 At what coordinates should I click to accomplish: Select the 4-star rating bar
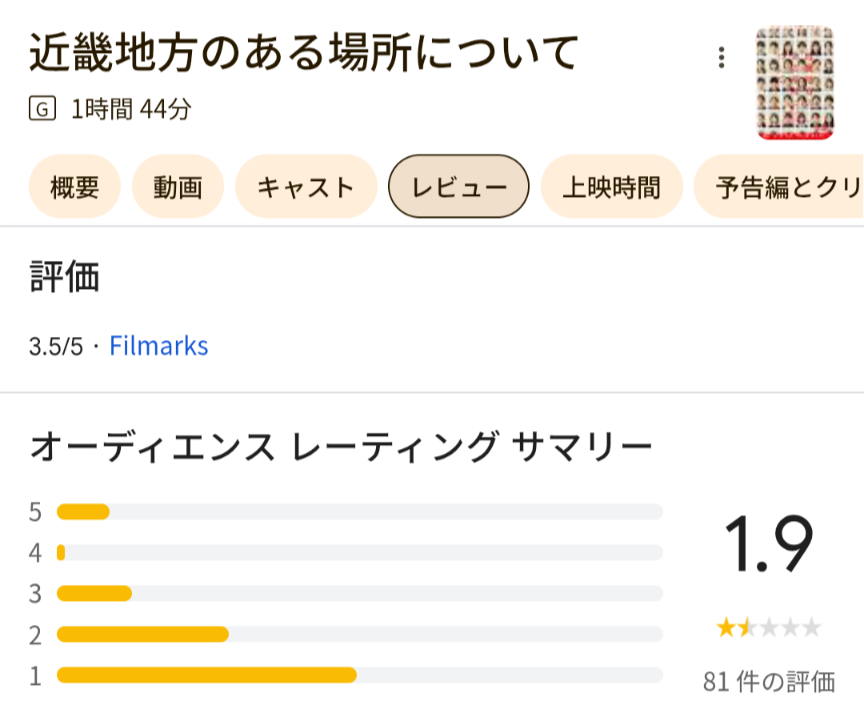(x=360, y=553)
